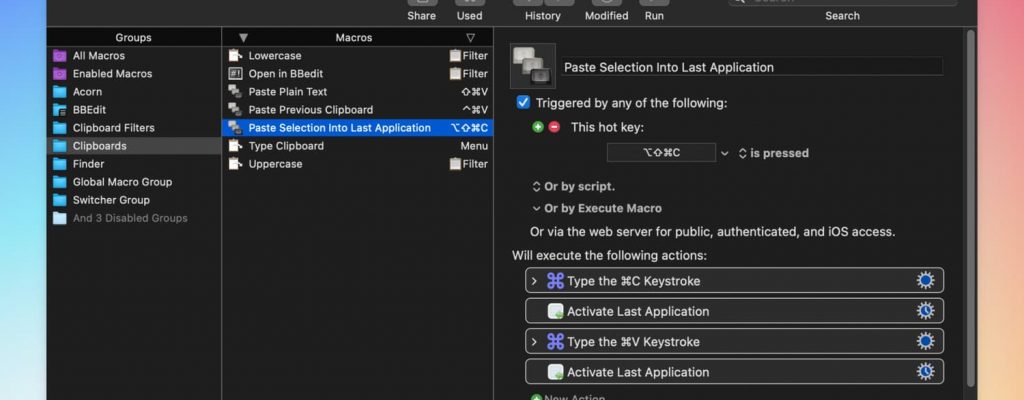Expand the Type the ⌘C Keystroke action
1024x400 pixels.
click(x=535, y=281)
